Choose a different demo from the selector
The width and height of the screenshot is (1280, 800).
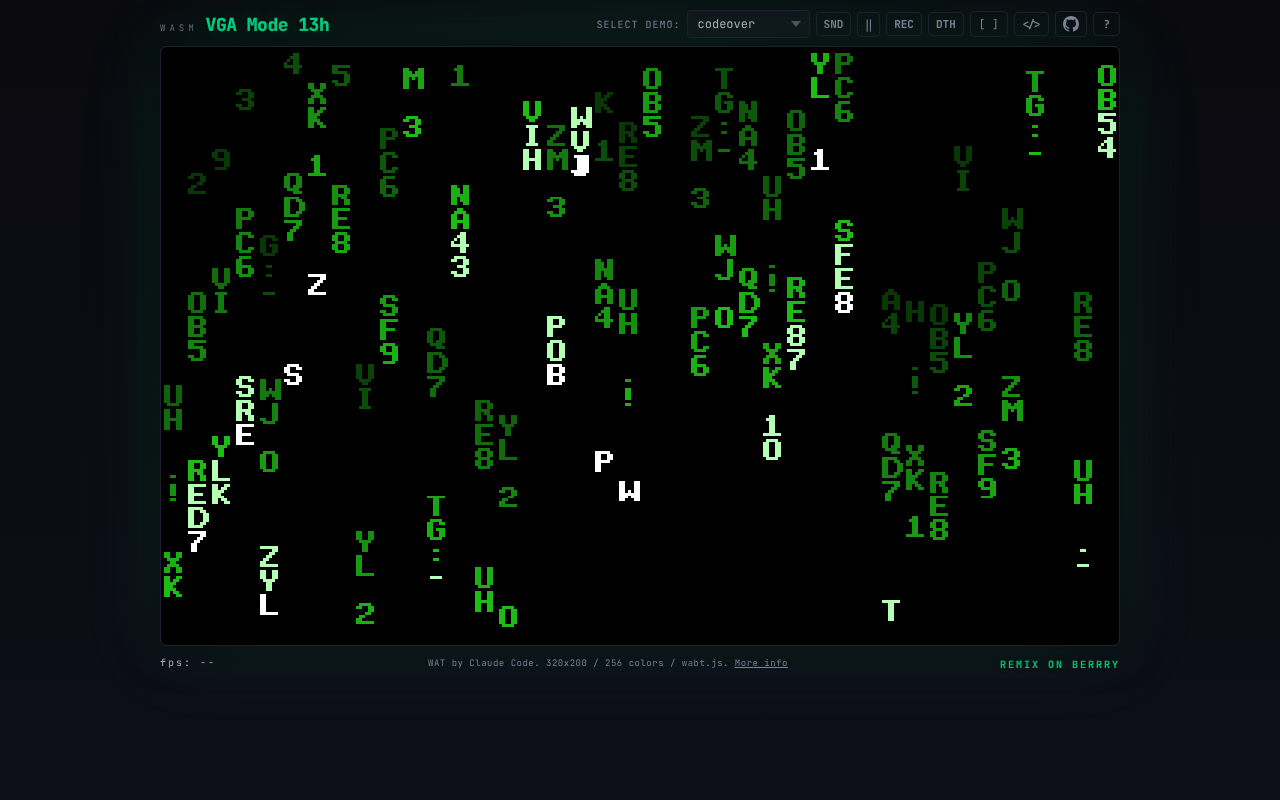pyautogui.click(x=747, y=23)
